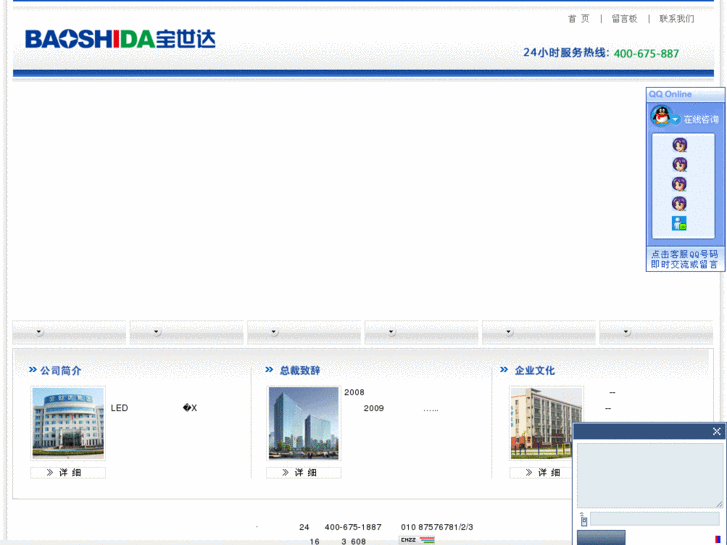The height and width of the screenshot is (545, 727).
Task: Click the 400-675-887 hotline number
Action: click(x=646, y=54)
